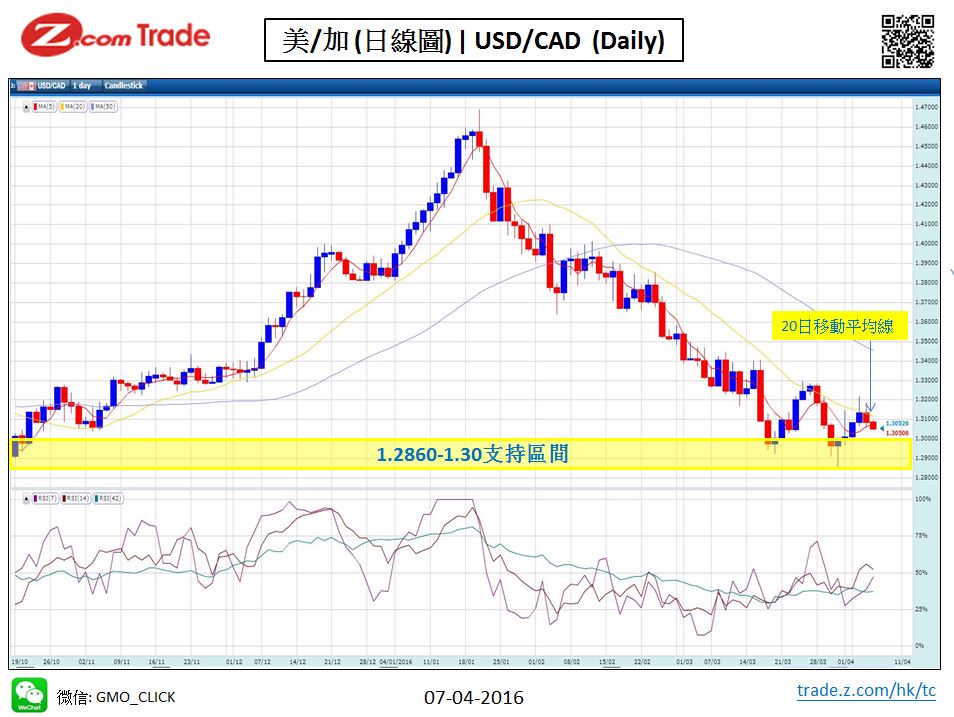The image size is (954, 717).
Task: Click the date 07-04-2016 text
Action: [x=474, y=697]
